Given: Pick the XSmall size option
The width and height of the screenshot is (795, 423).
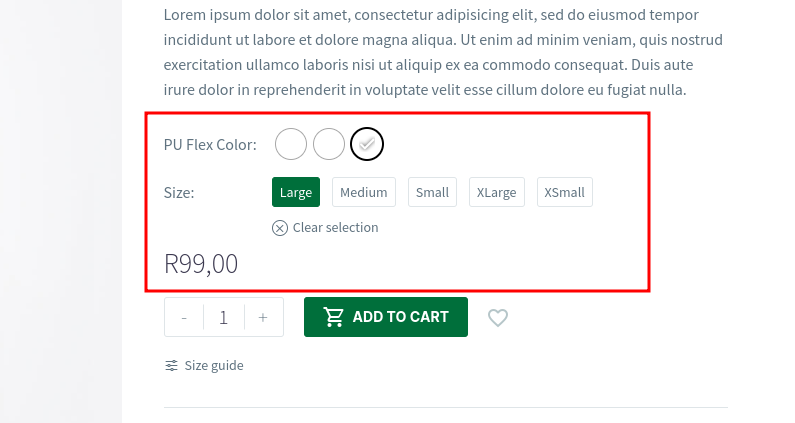Looking at the screenshot, I should coord(564,192).
